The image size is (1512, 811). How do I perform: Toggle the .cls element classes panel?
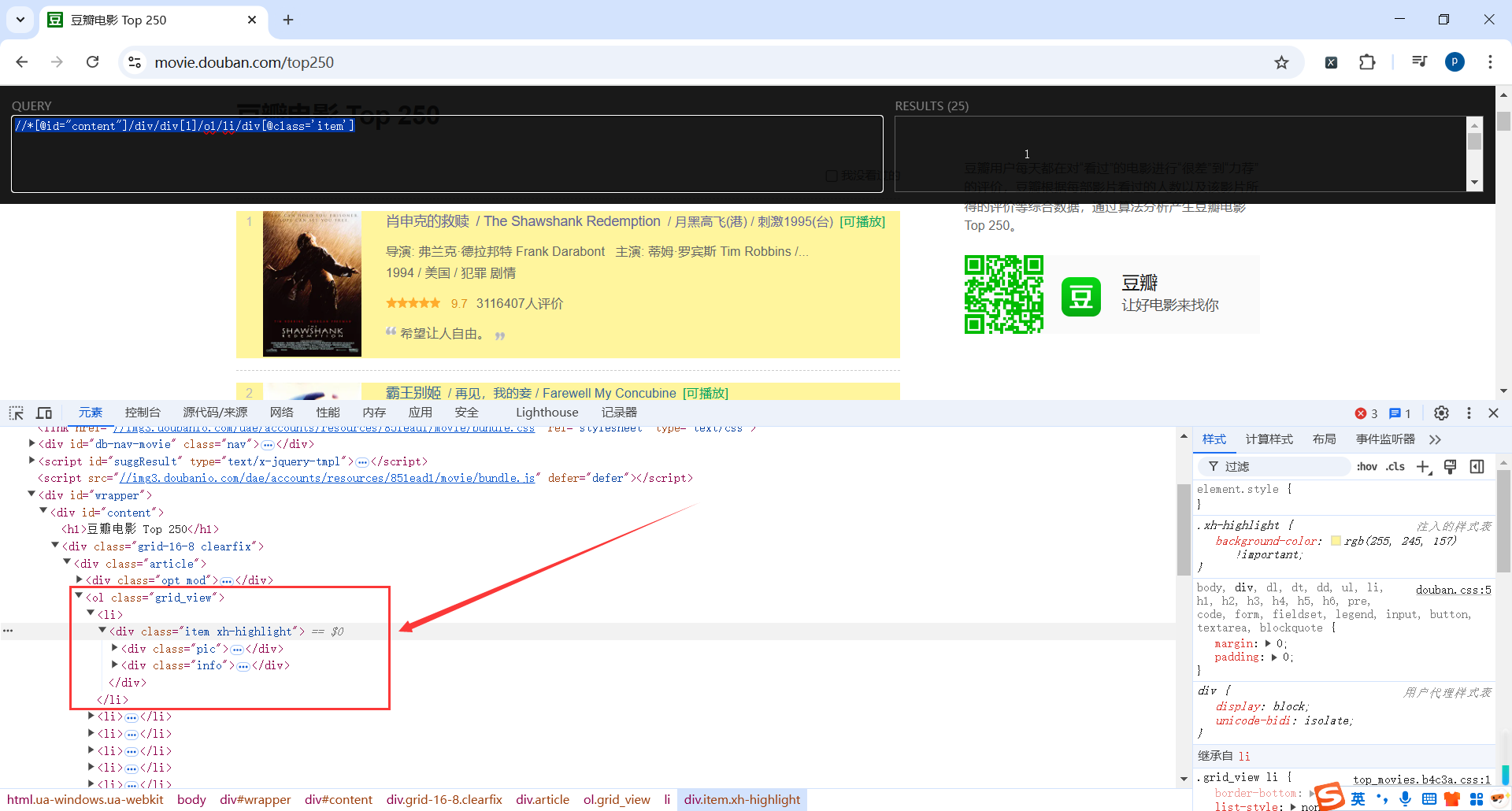pos(1395,466)
